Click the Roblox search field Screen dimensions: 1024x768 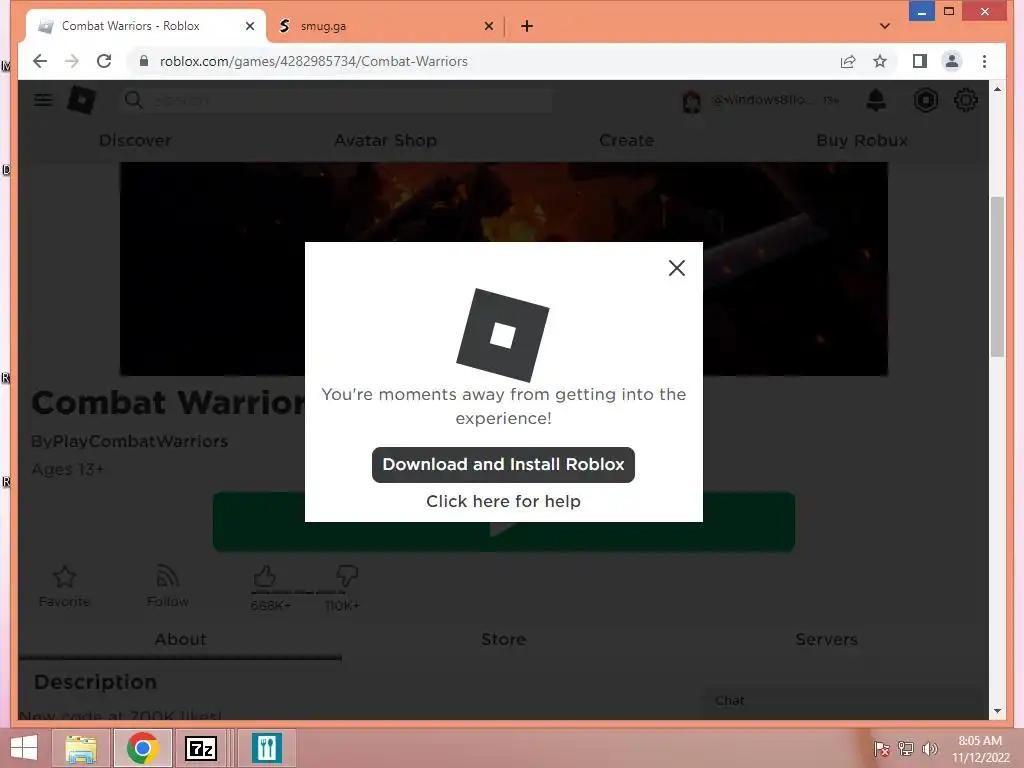pos(338,101)
